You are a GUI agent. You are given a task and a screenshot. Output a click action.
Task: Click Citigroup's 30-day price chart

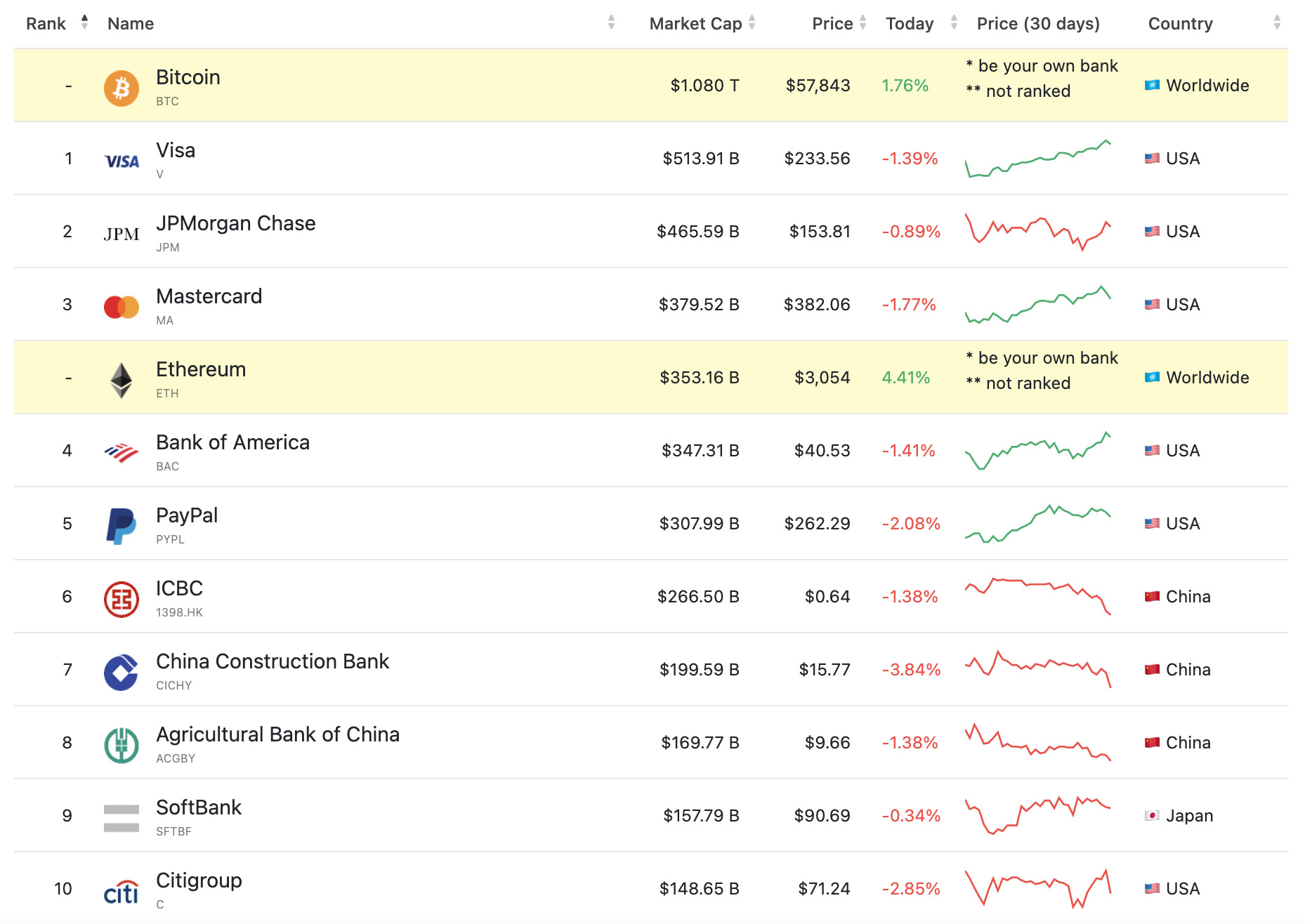[1038, 889]
